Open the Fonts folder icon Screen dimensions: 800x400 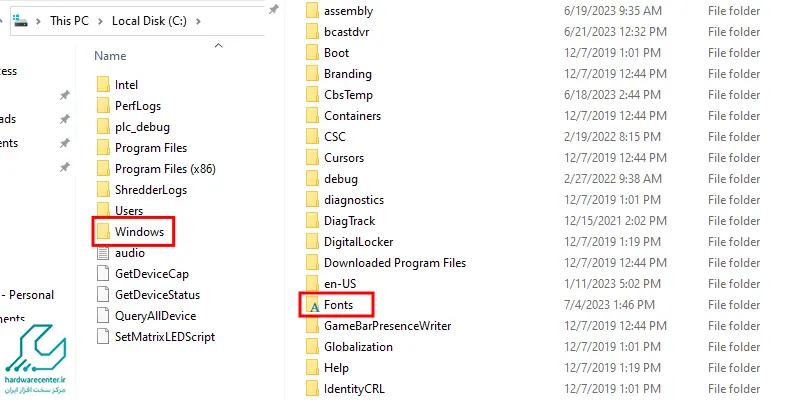(313, 305)
